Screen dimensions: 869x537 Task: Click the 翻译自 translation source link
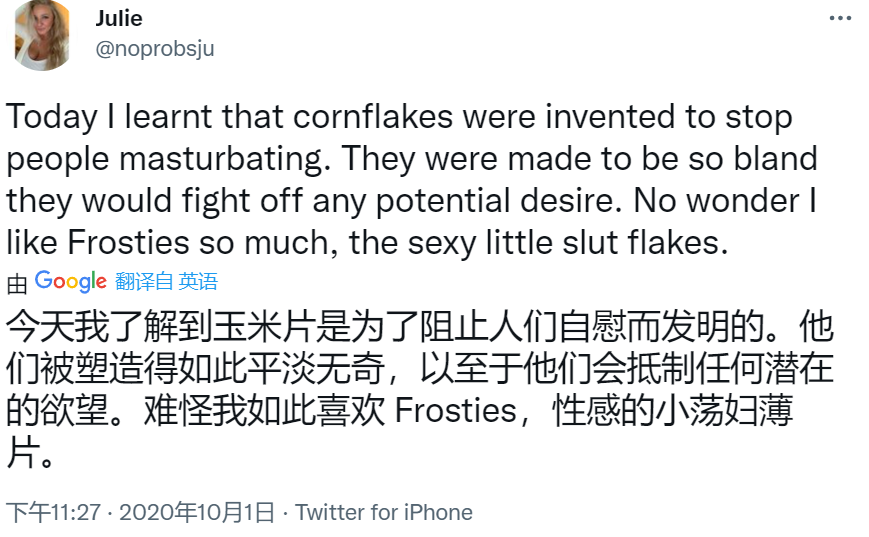[x=144, y=282]
